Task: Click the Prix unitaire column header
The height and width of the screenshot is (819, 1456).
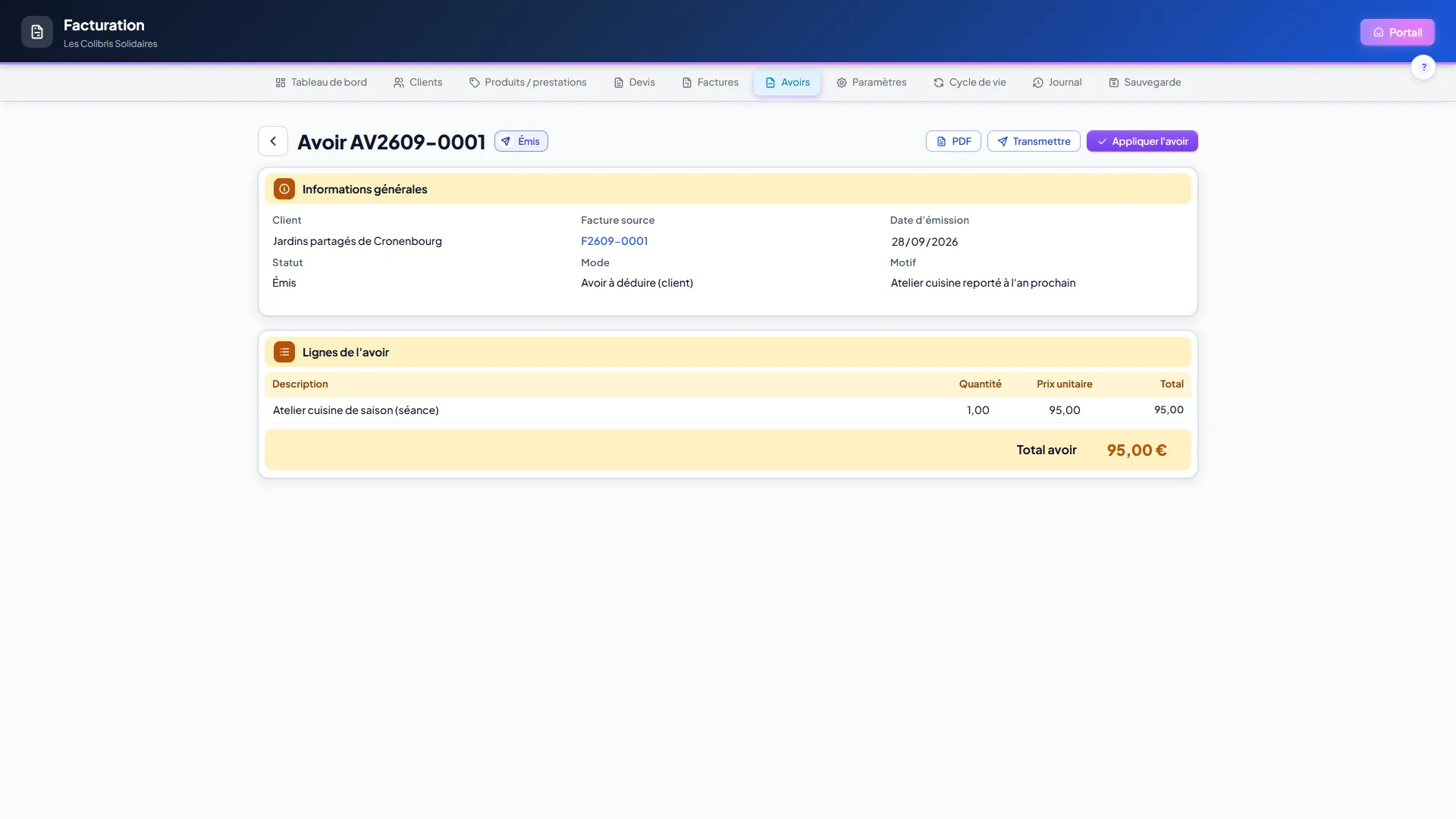Action: point(1065,384)
